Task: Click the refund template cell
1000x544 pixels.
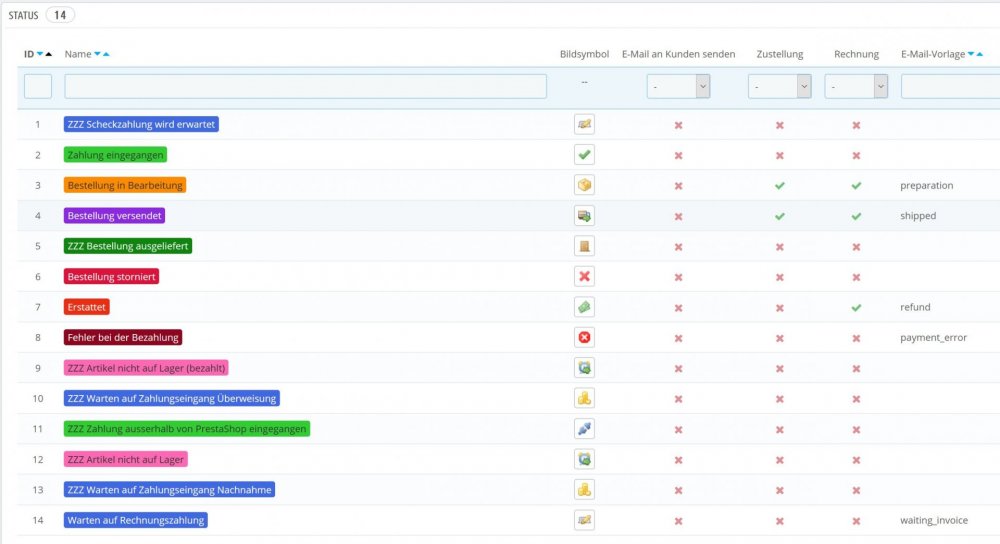Action: pyautogui.click(x=915, y=307)
